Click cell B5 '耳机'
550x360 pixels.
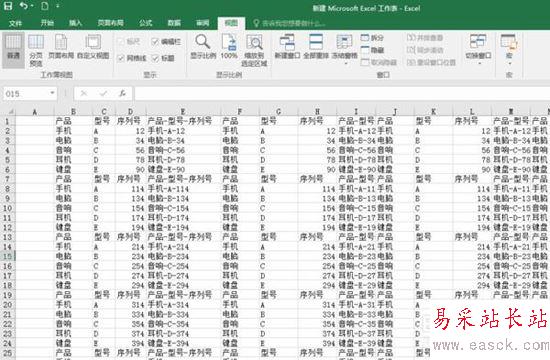click(73, 160)
